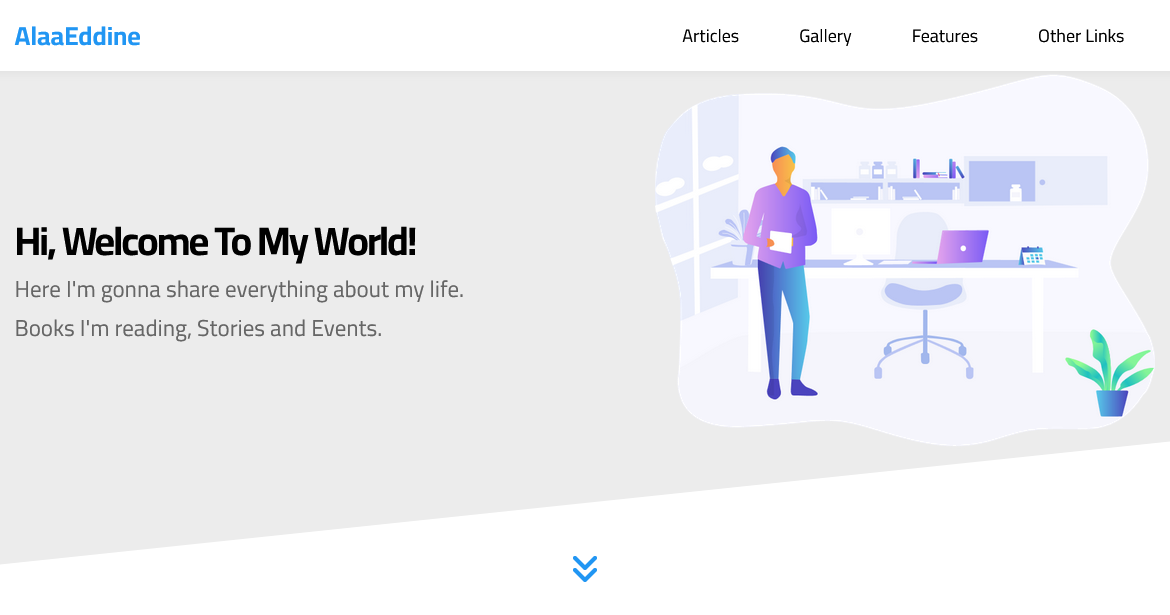Click the 'Hi, Welcome To My World!' heading
This screenshot has width=1170, height=615.
pyautogui.click(x=215, y=242)
